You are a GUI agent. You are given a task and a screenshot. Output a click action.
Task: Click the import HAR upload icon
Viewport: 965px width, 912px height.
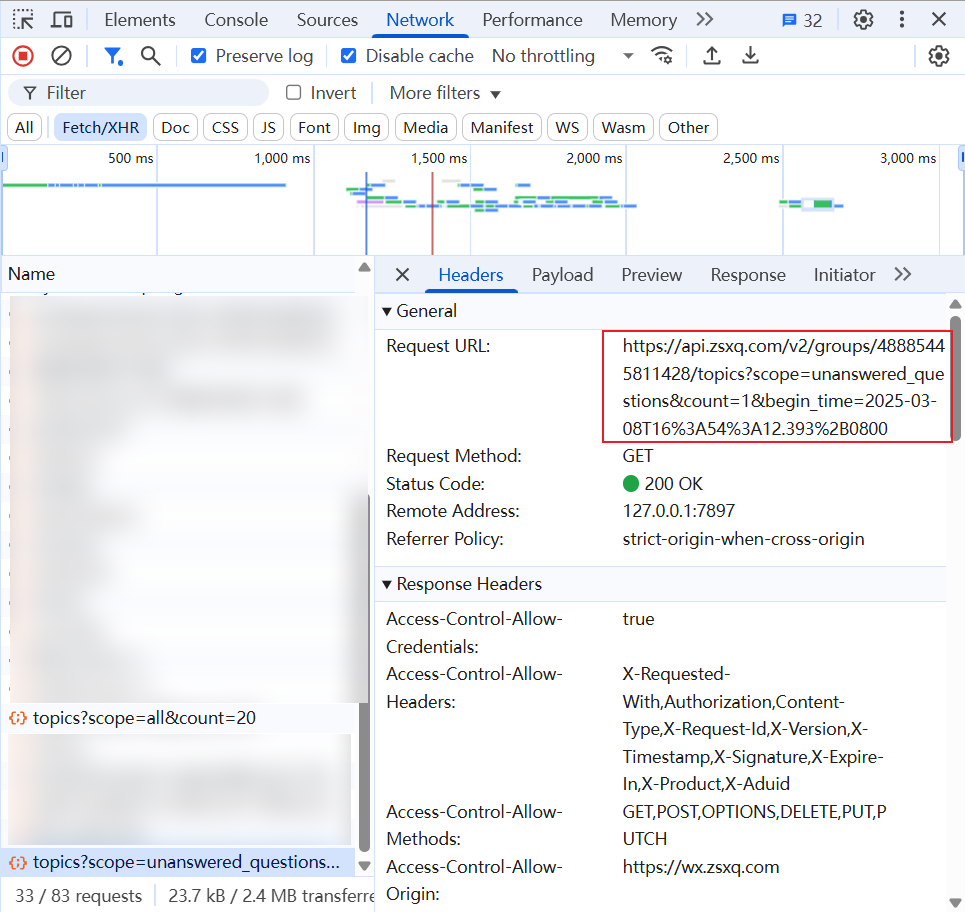point(712,56)
